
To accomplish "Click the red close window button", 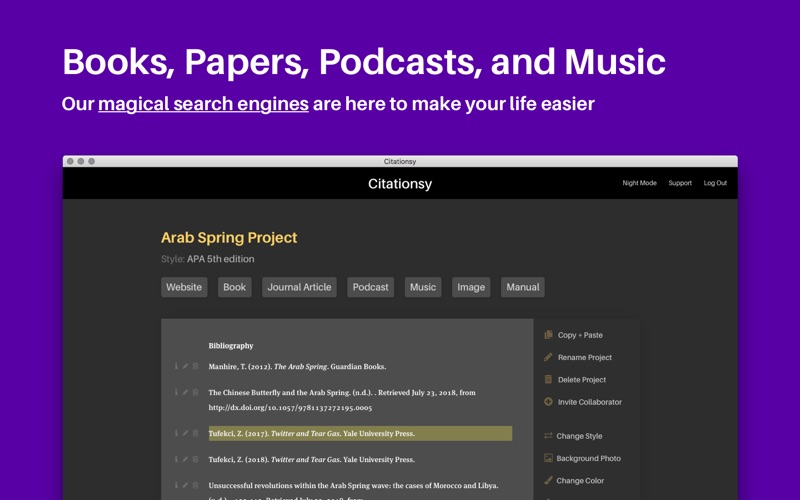I will (x=70, y=161).
